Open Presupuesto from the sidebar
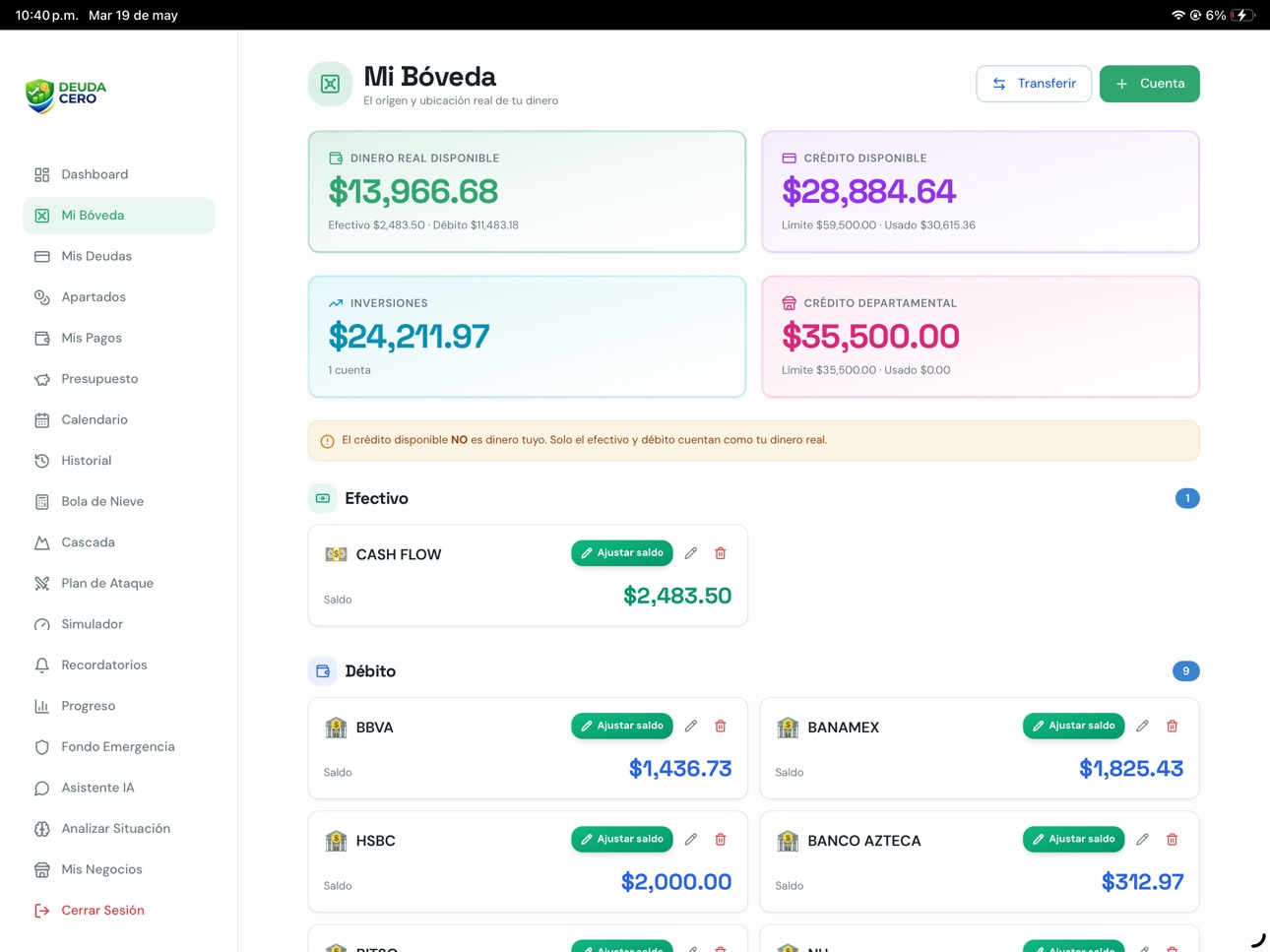The width and height of the screenshot is (1270, 952). (118, 379)
